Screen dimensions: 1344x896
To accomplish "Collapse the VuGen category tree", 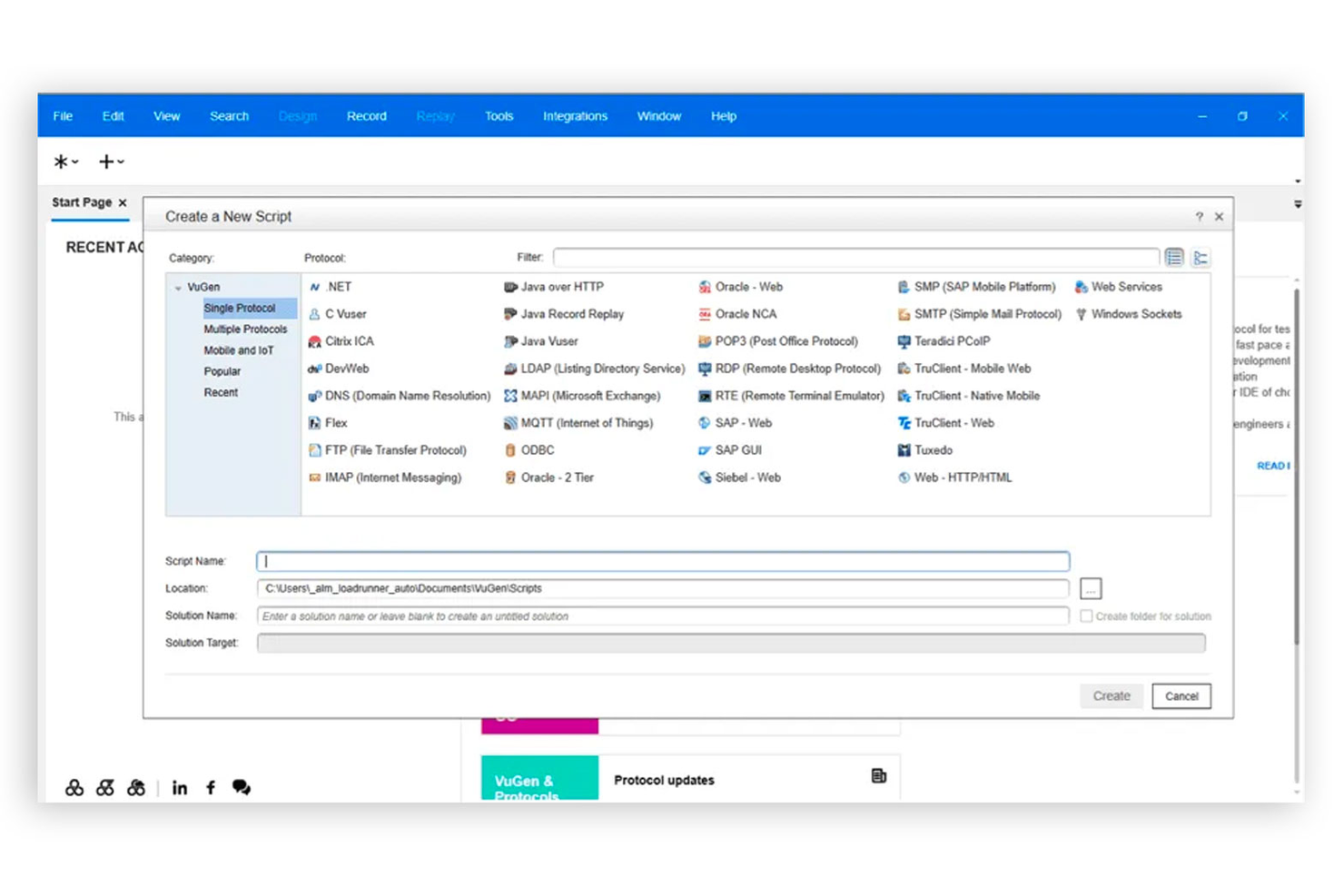I will tap(178, 286).
